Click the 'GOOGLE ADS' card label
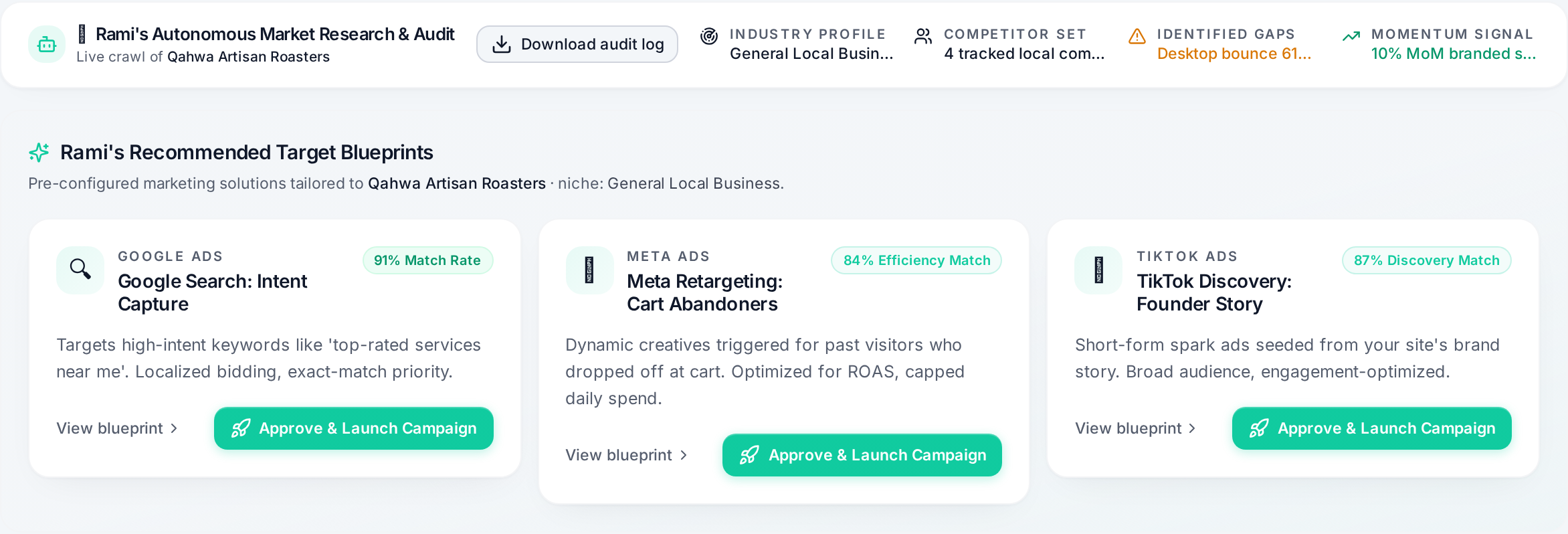The image size is (1568, 534). pyautogui.click(x=171, y=256)
